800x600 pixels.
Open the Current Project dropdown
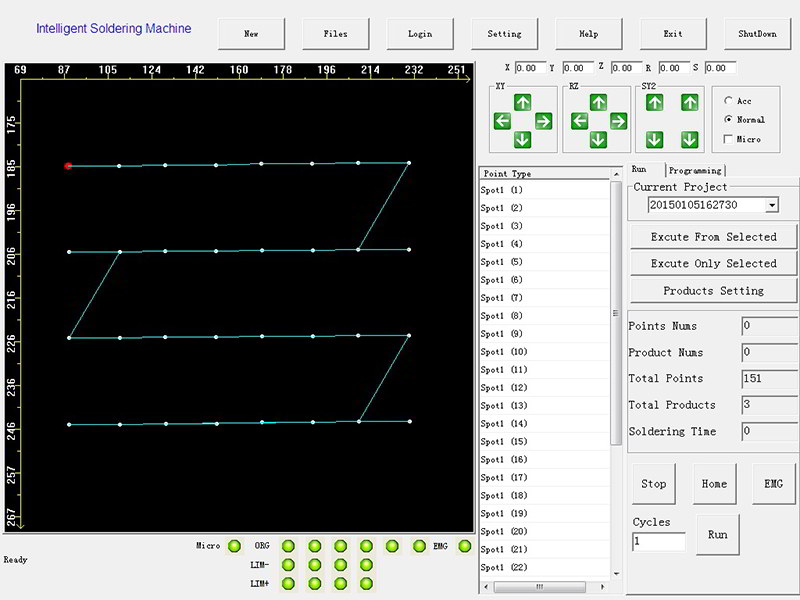tap(772, 205)
